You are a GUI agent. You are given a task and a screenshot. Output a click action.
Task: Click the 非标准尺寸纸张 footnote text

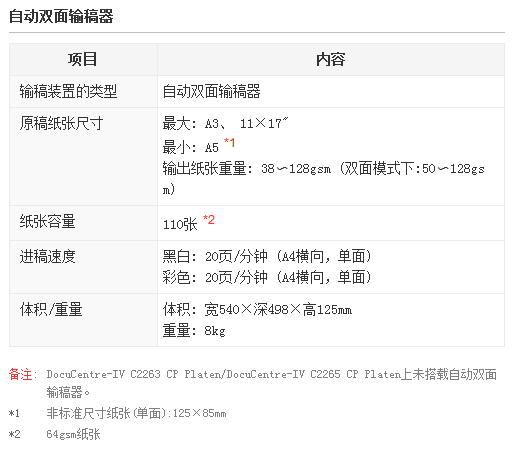(x=136, y=413)
